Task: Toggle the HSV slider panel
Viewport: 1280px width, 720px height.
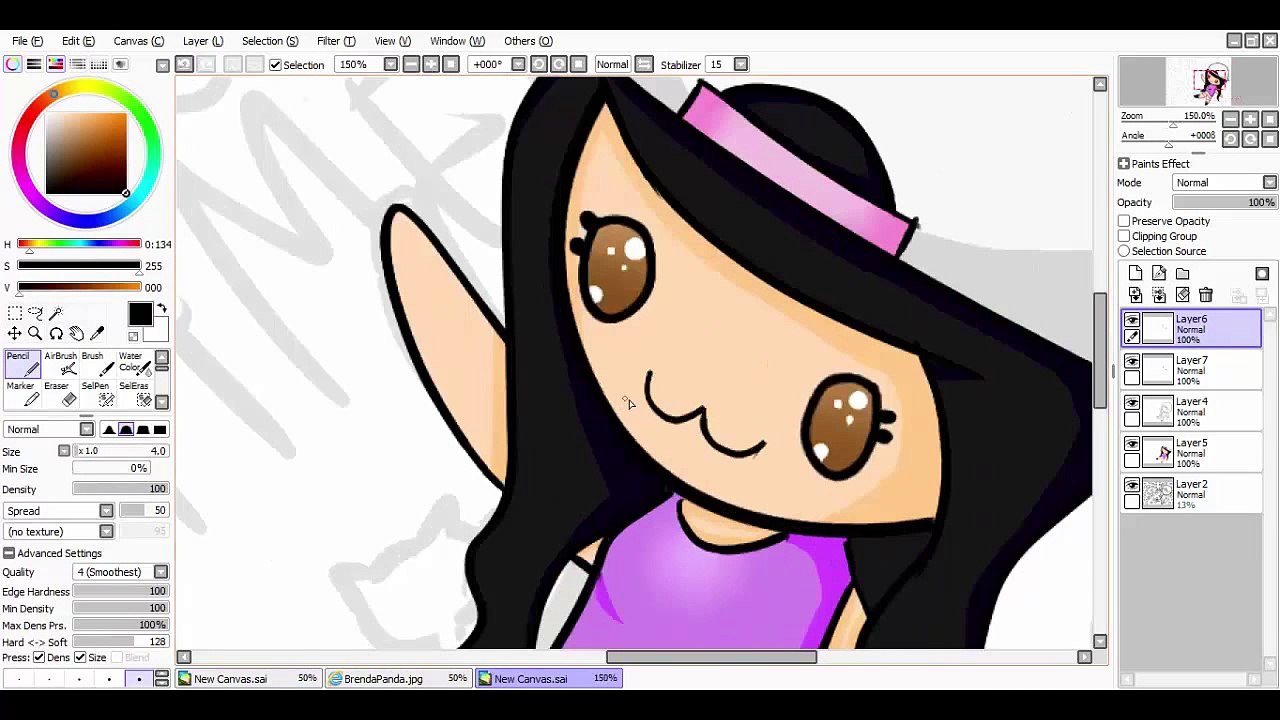Action: pos(56,64)
